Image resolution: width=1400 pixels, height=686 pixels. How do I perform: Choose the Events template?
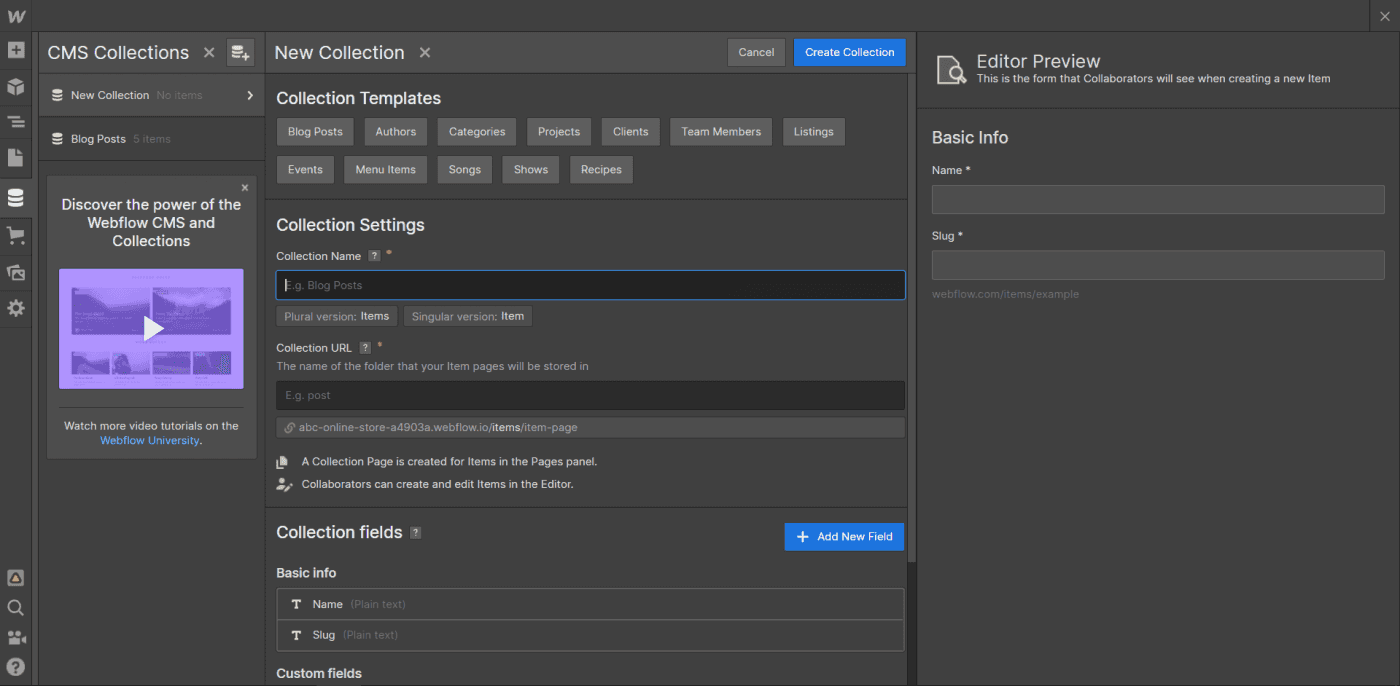click(305, 170)
